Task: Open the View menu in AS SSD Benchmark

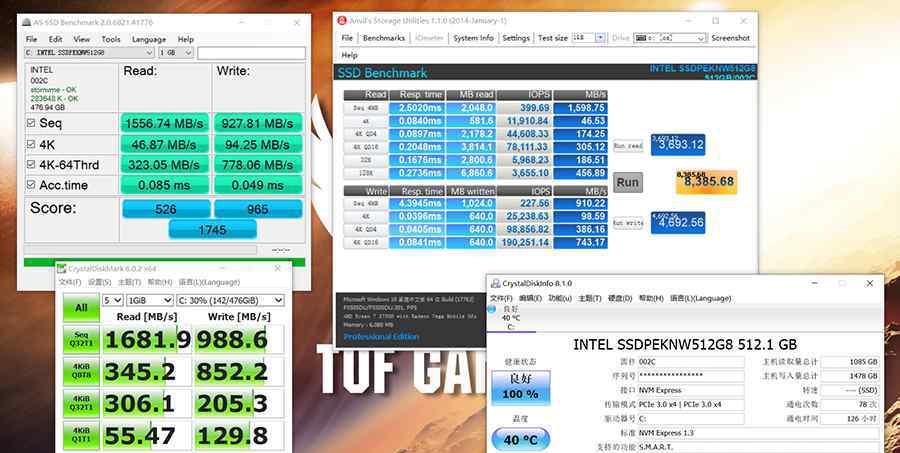Action: tap(82, 39)
